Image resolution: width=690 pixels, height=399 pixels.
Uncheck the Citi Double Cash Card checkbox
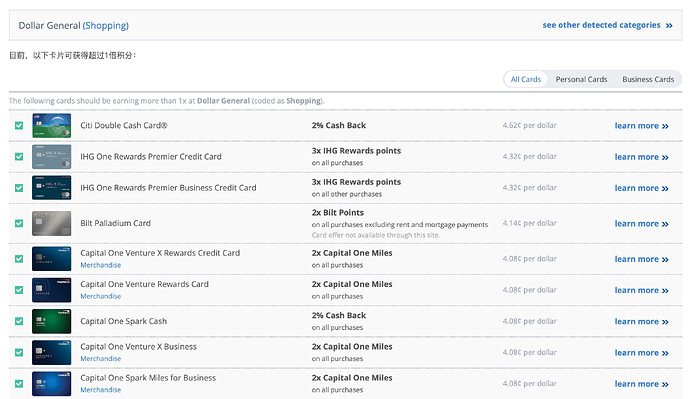click(x=19, y=125)
